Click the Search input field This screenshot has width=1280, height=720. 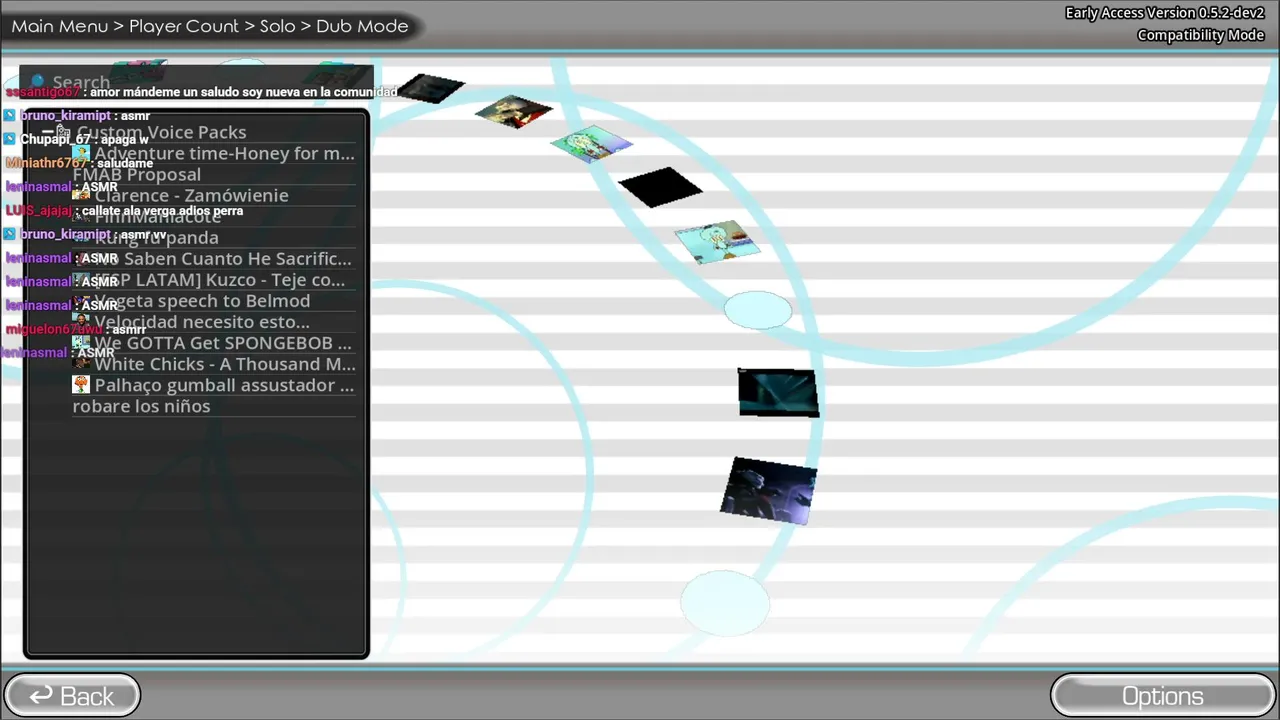click(197, 82)
